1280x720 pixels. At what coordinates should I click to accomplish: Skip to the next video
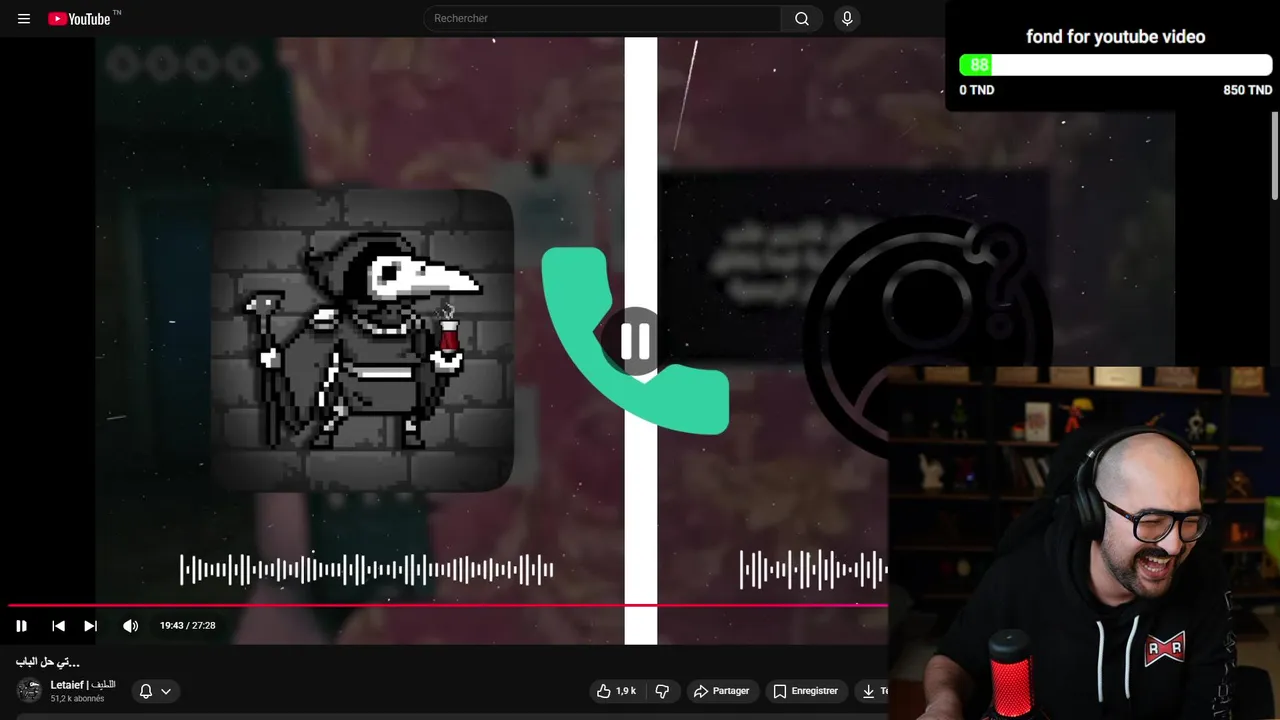(x=90, y=625)
